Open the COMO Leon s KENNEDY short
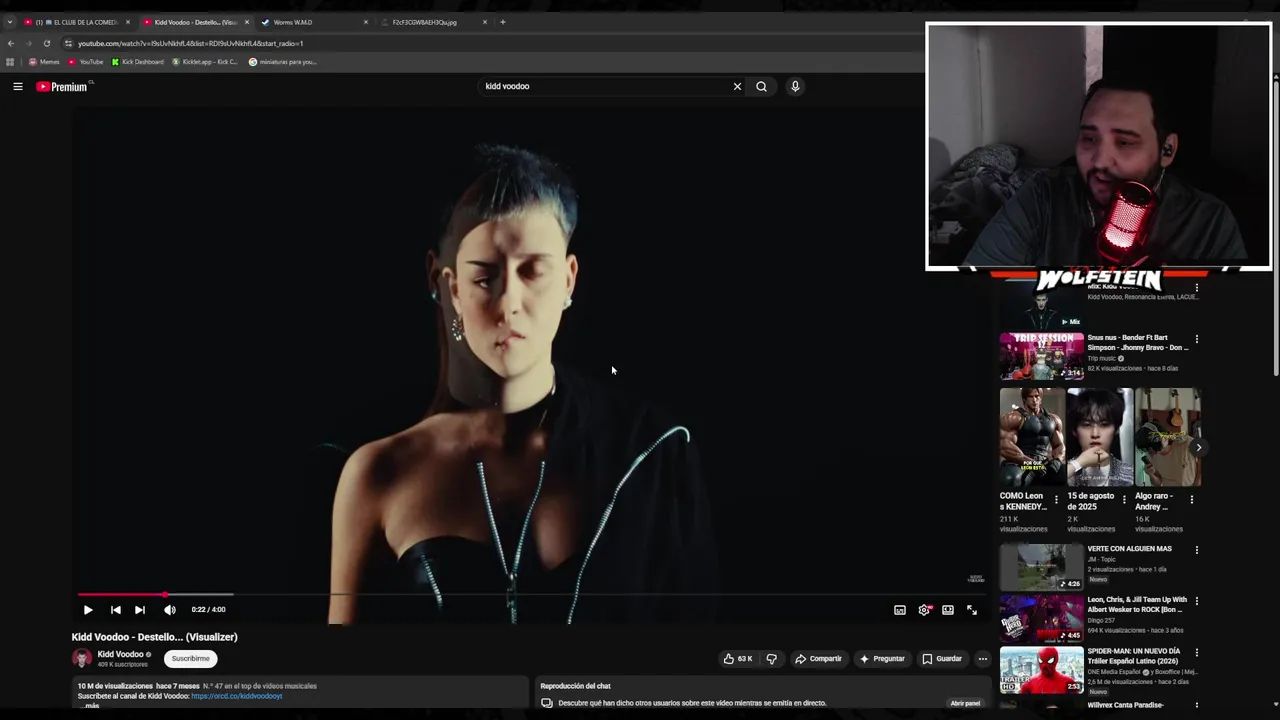 coord(1032,437)
